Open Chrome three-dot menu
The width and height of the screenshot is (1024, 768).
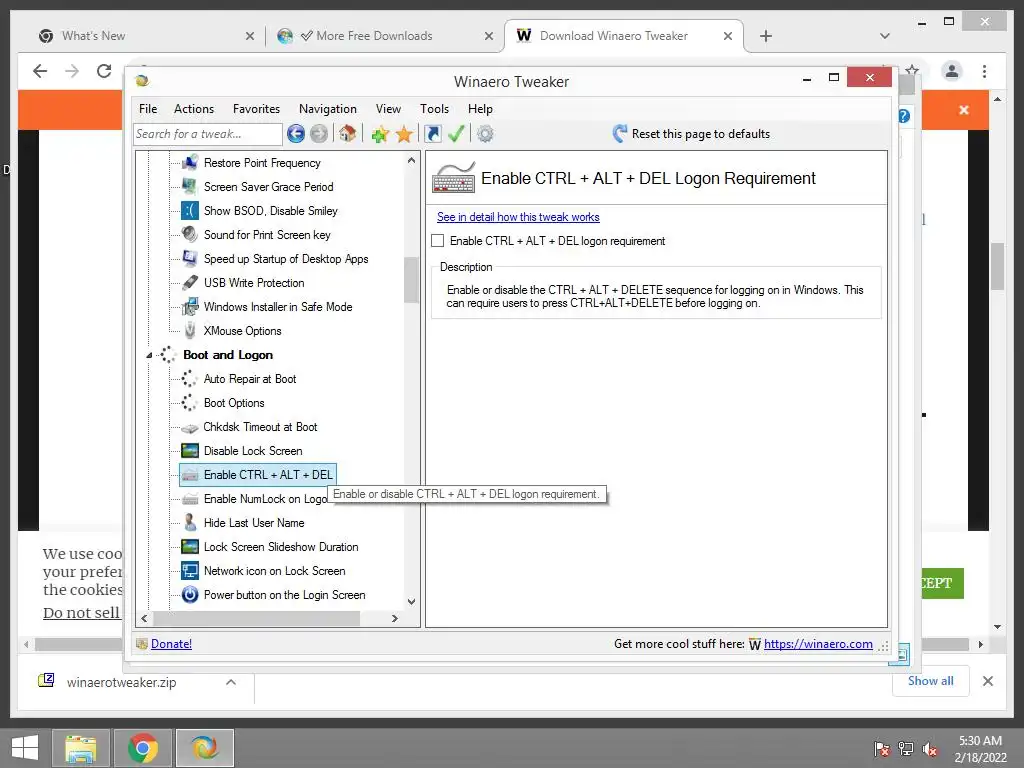[x=984, y=71]
